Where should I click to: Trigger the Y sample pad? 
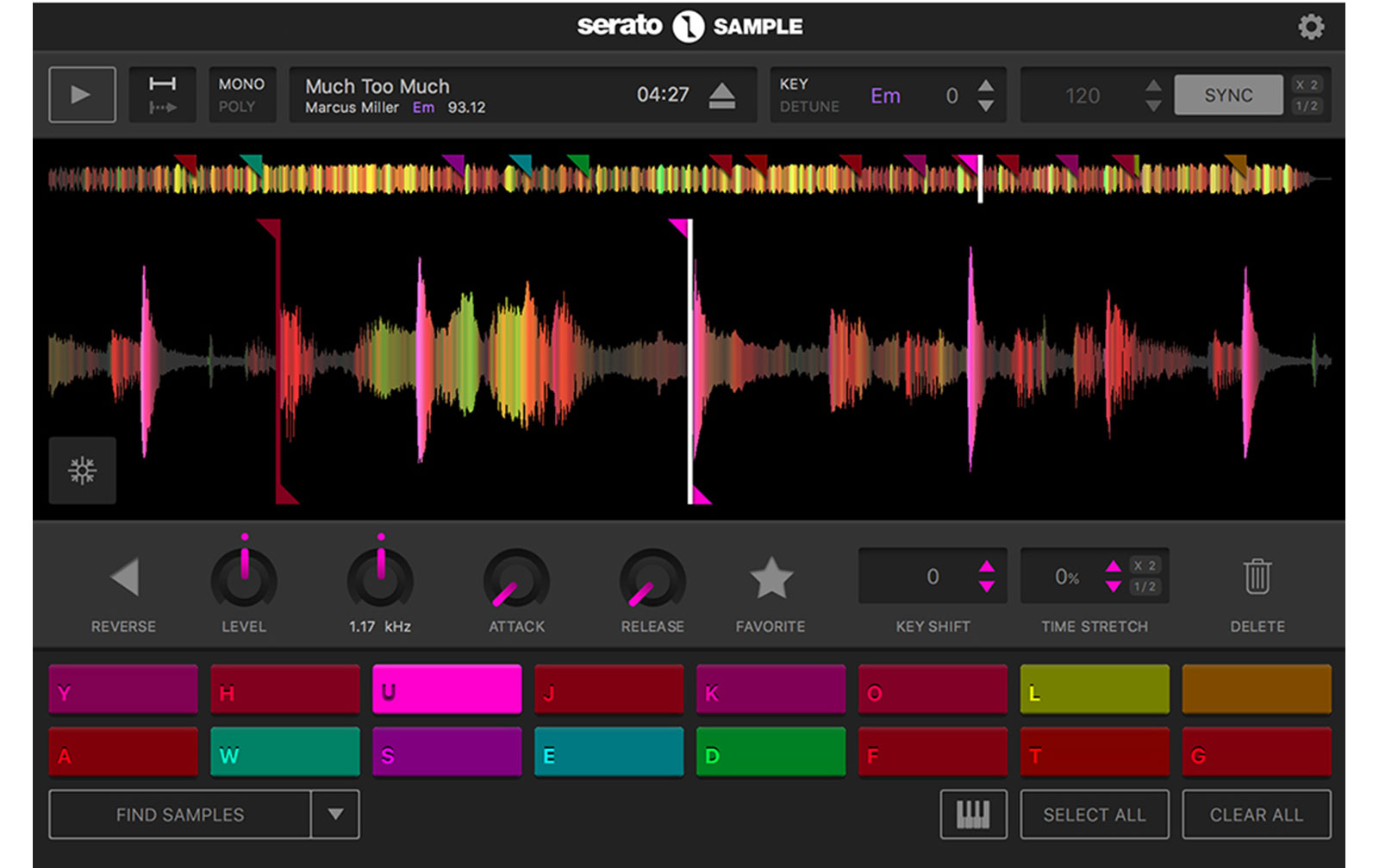pos(123,690)
